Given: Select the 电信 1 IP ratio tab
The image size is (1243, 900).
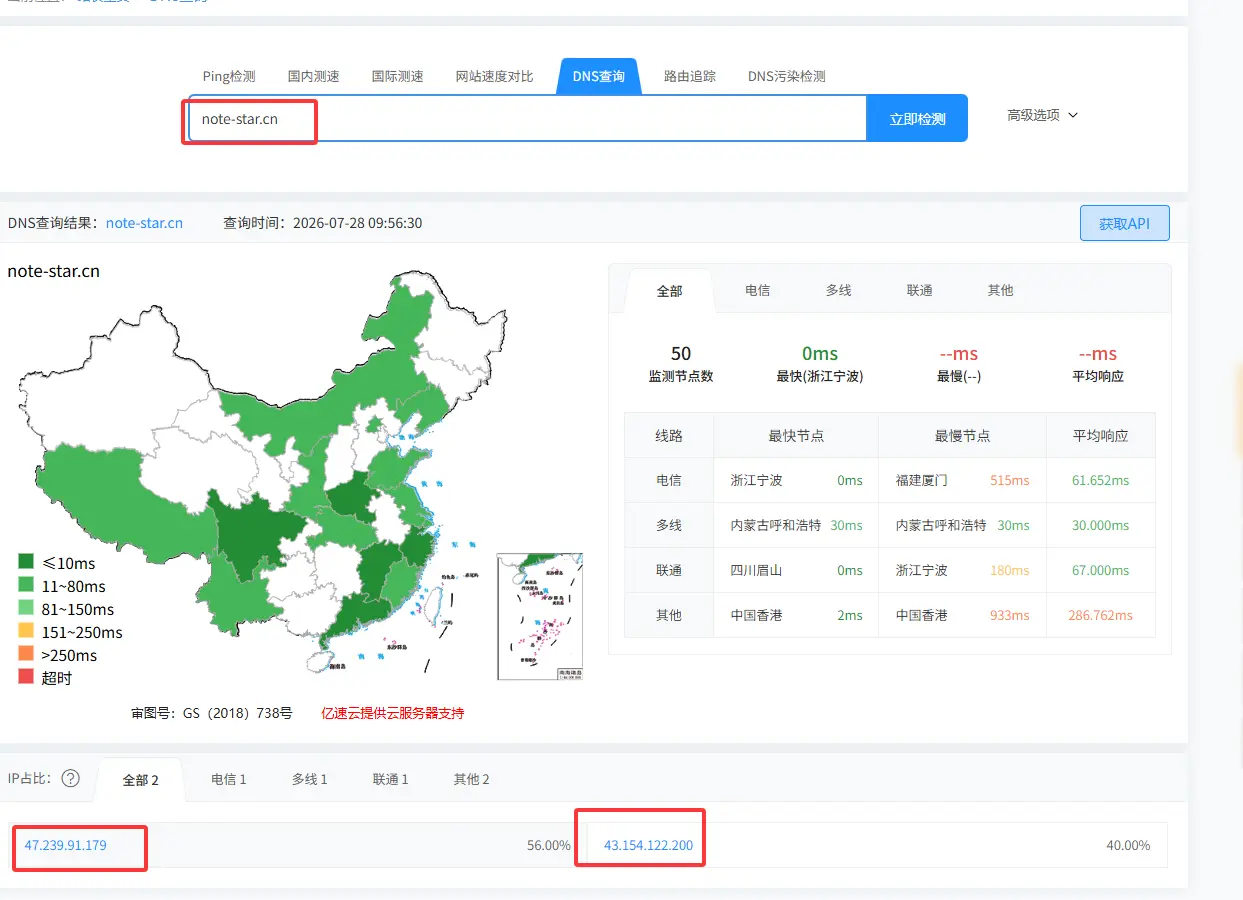Looking at the screenshot, I should click(x=228, y=779).
